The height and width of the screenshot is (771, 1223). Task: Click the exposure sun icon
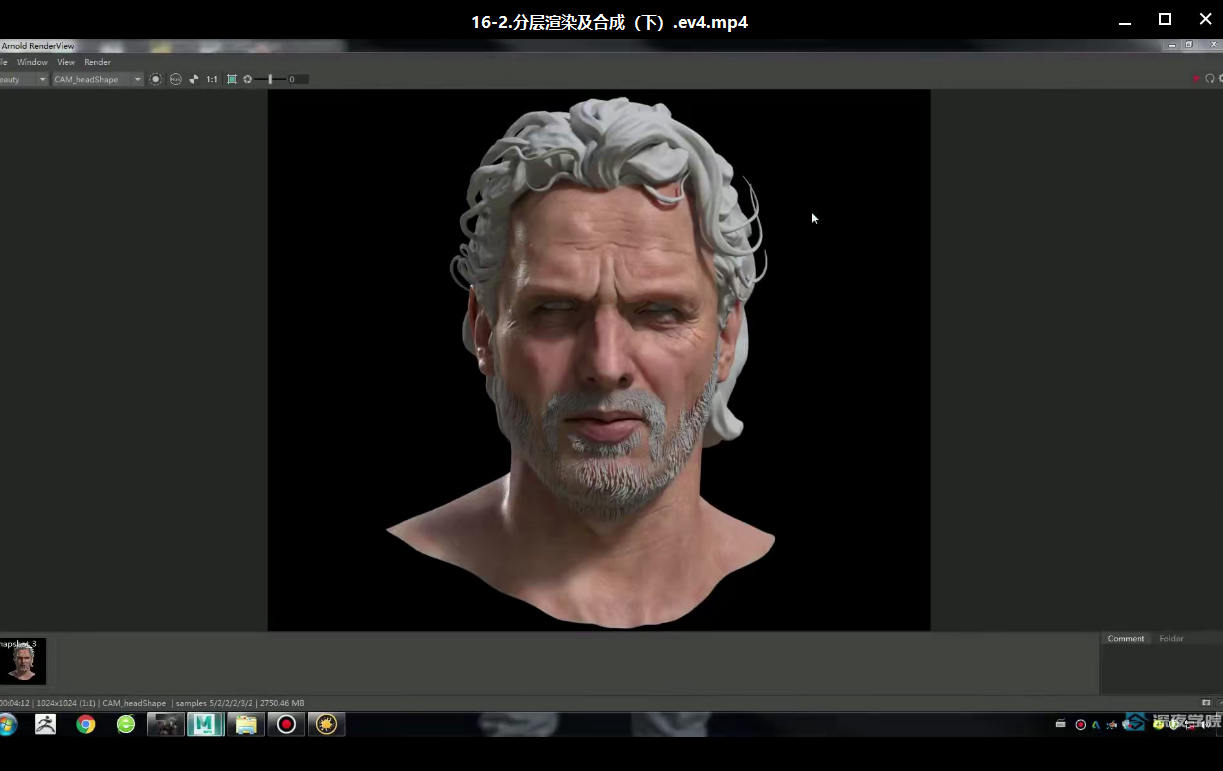click(x=248, y=79)
